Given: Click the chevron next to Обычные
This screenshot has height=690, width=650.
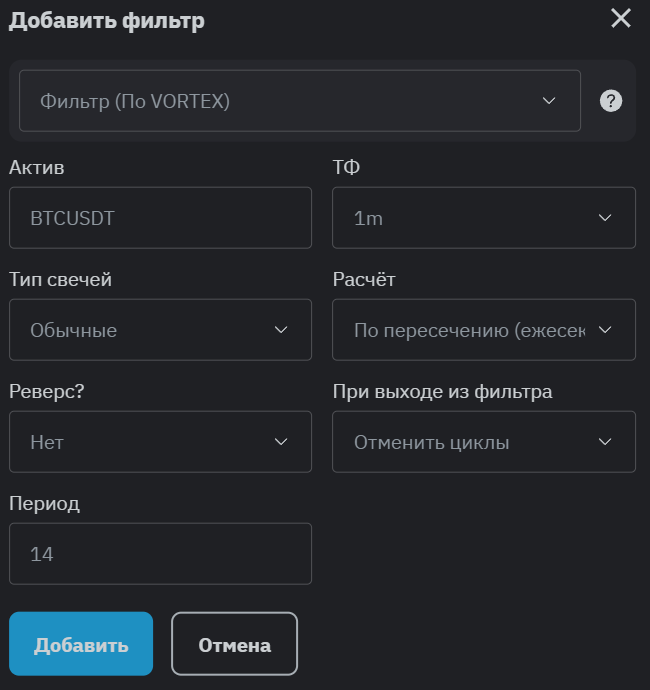Looking at the screenshot, I should (x=281, y=330).
